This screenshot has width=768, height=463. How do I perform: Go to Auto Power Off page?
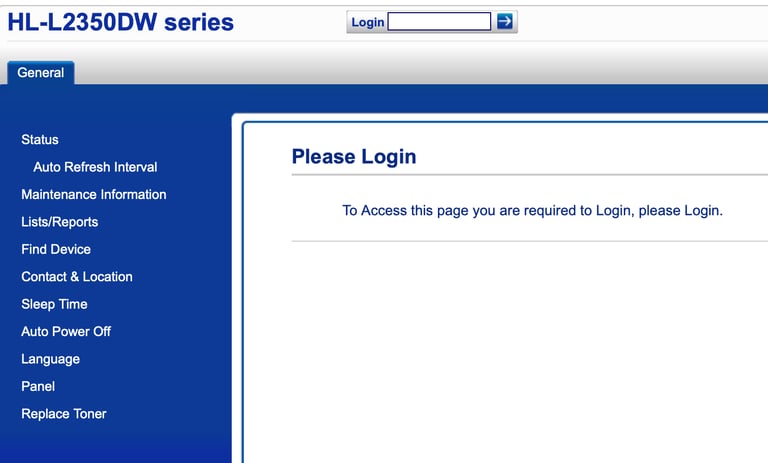66,332
